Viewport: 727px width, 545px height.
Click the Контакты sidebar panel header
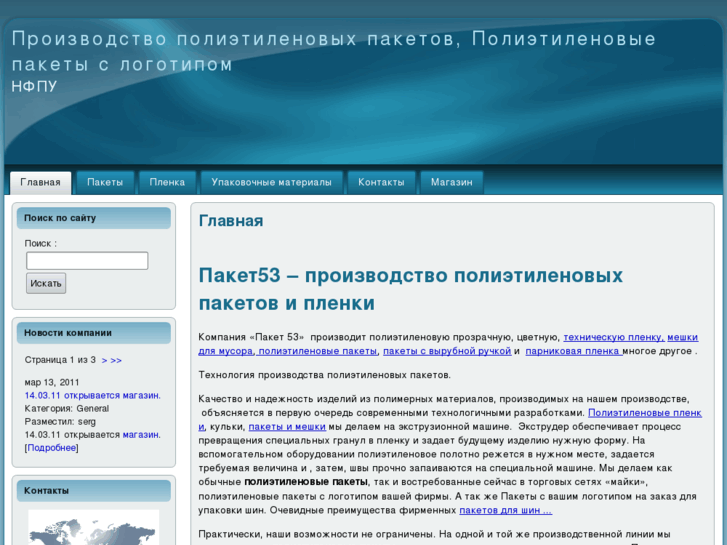pyautogui.click(x=94, y=491)
